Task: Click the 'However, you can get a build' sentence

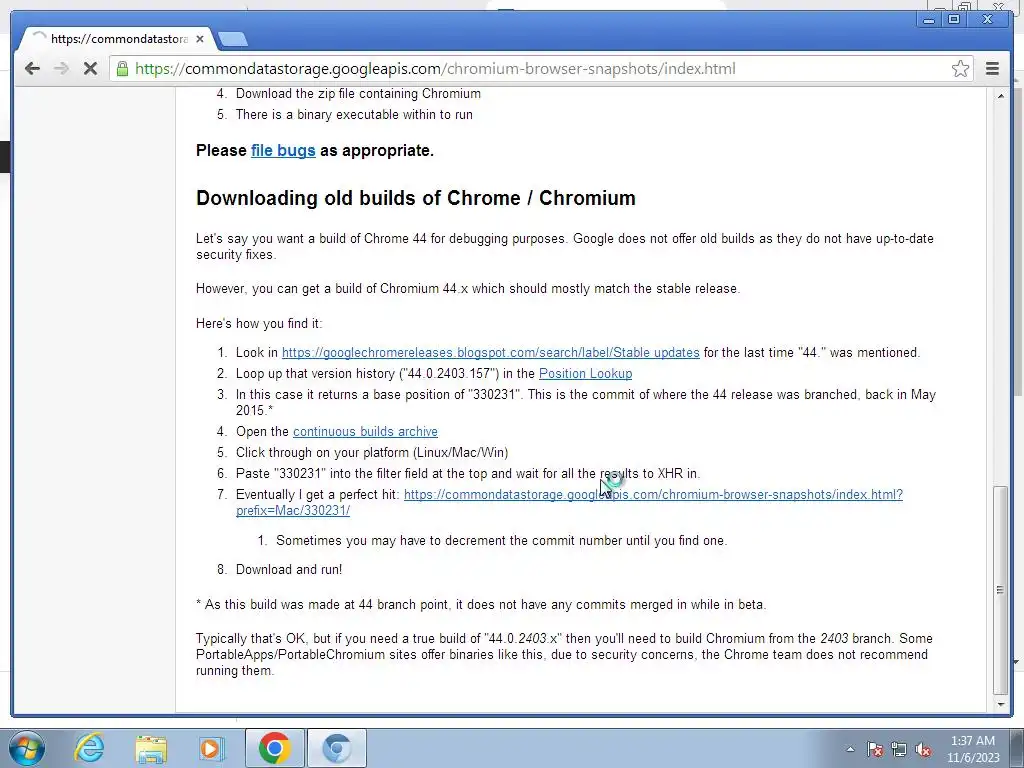Action: [x=468, y=289]
